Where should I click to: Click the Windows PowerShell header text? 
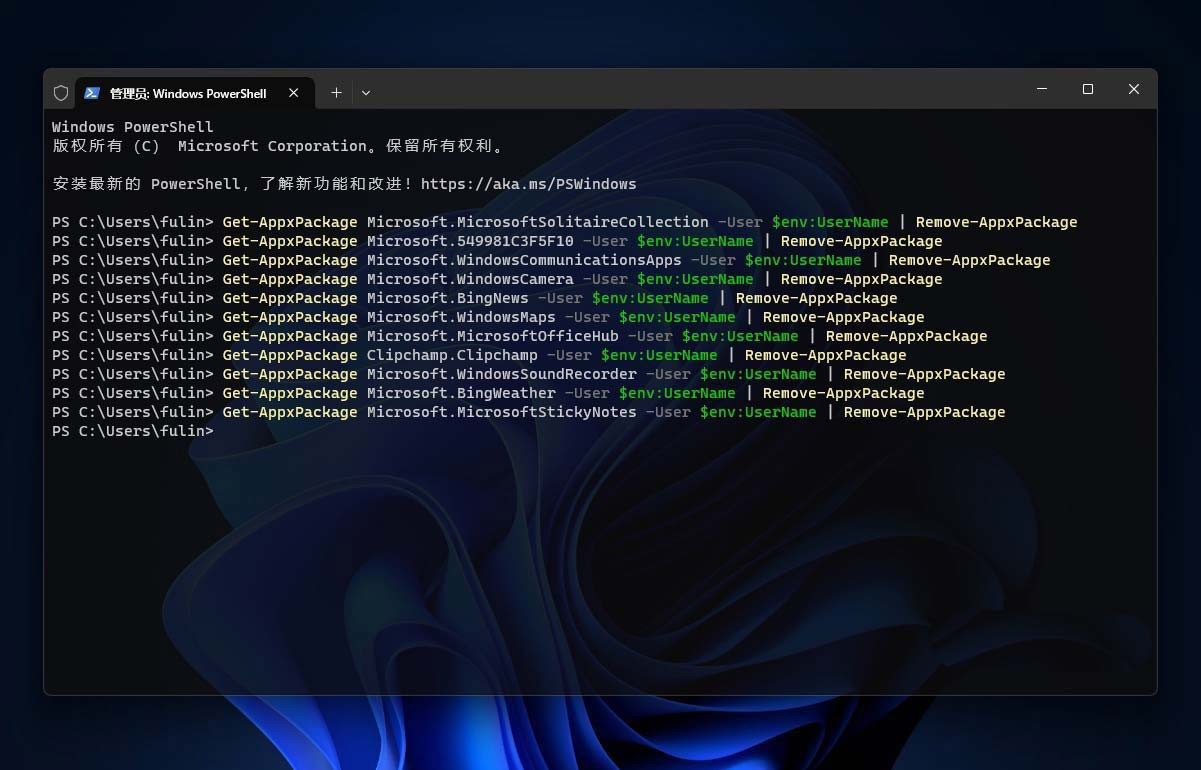click(x=132, y=127)
